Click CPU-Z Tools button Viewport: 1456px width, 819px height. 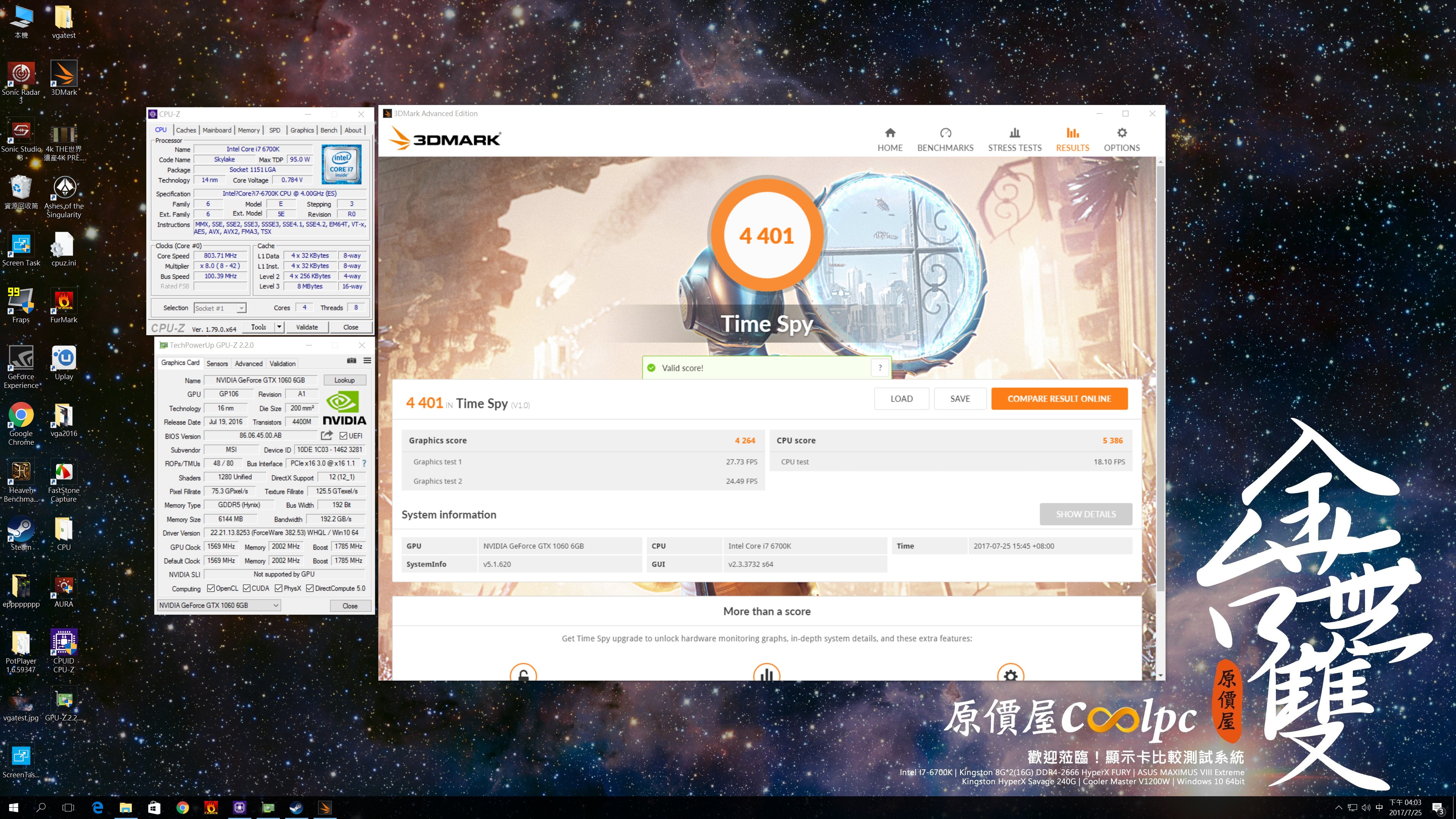click(258, 327)
